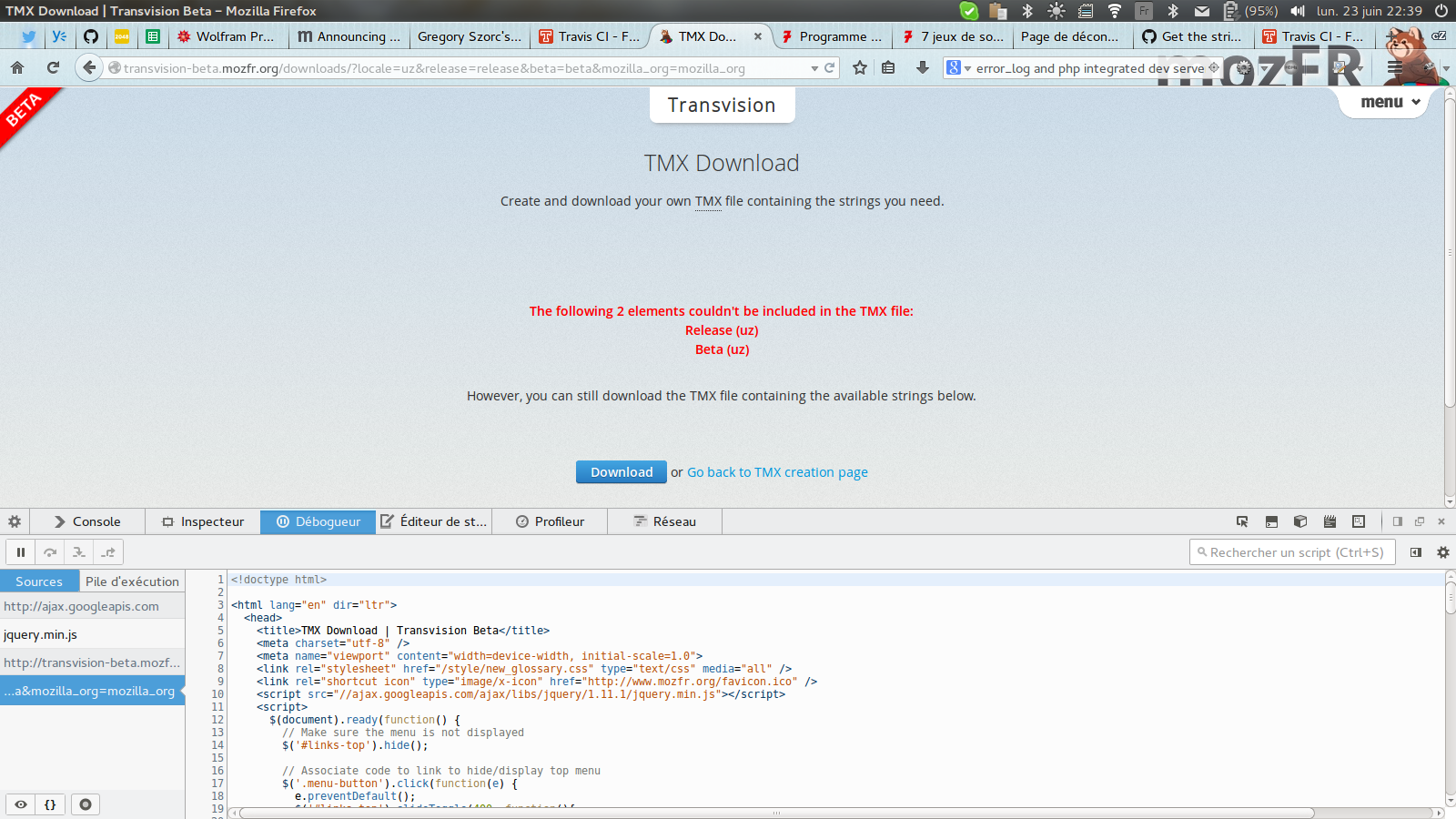Click the Rechercher un script search field
The image size is (1456, 819).
click(x=1292, y=552)
